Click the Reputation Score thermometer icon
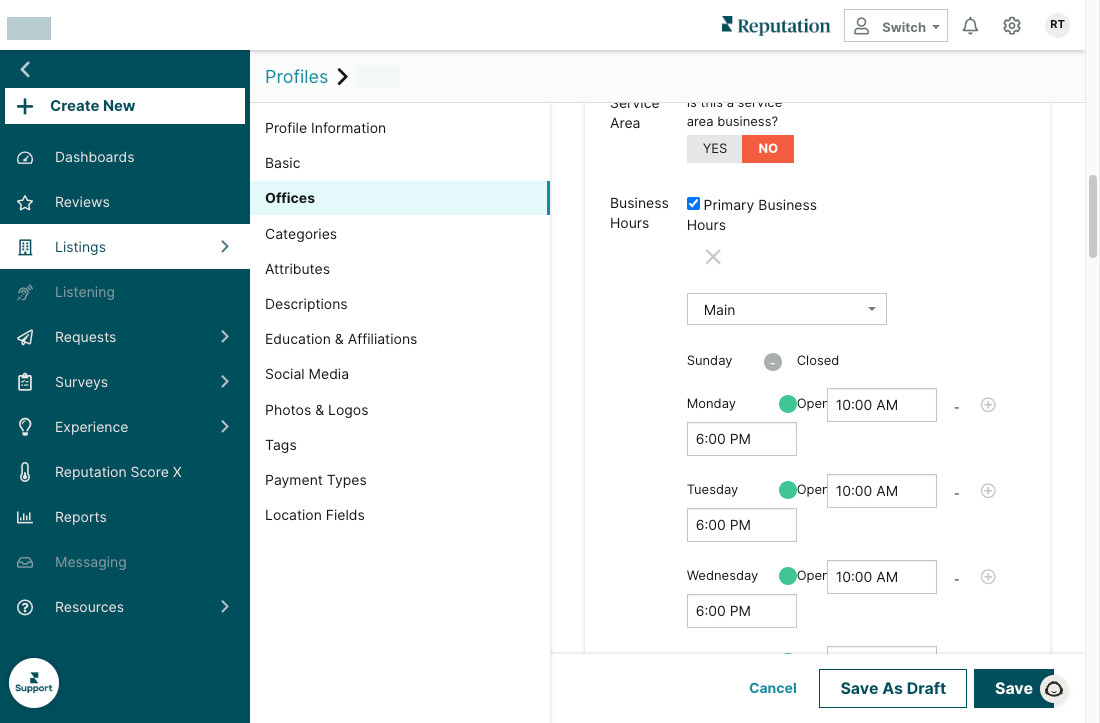 (25, 472)
